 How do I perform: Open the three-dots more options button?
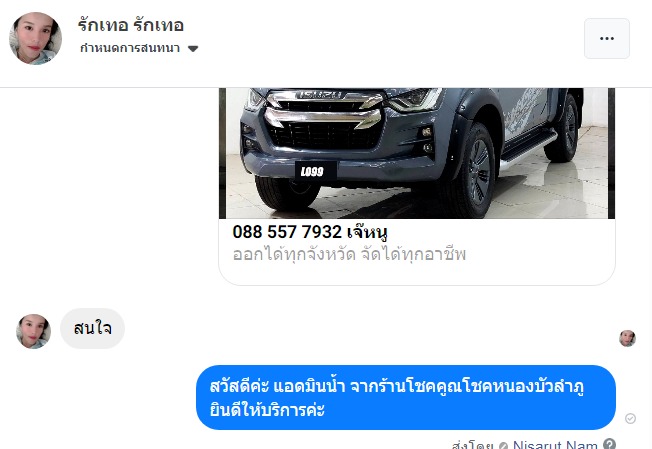coord(607,38)
